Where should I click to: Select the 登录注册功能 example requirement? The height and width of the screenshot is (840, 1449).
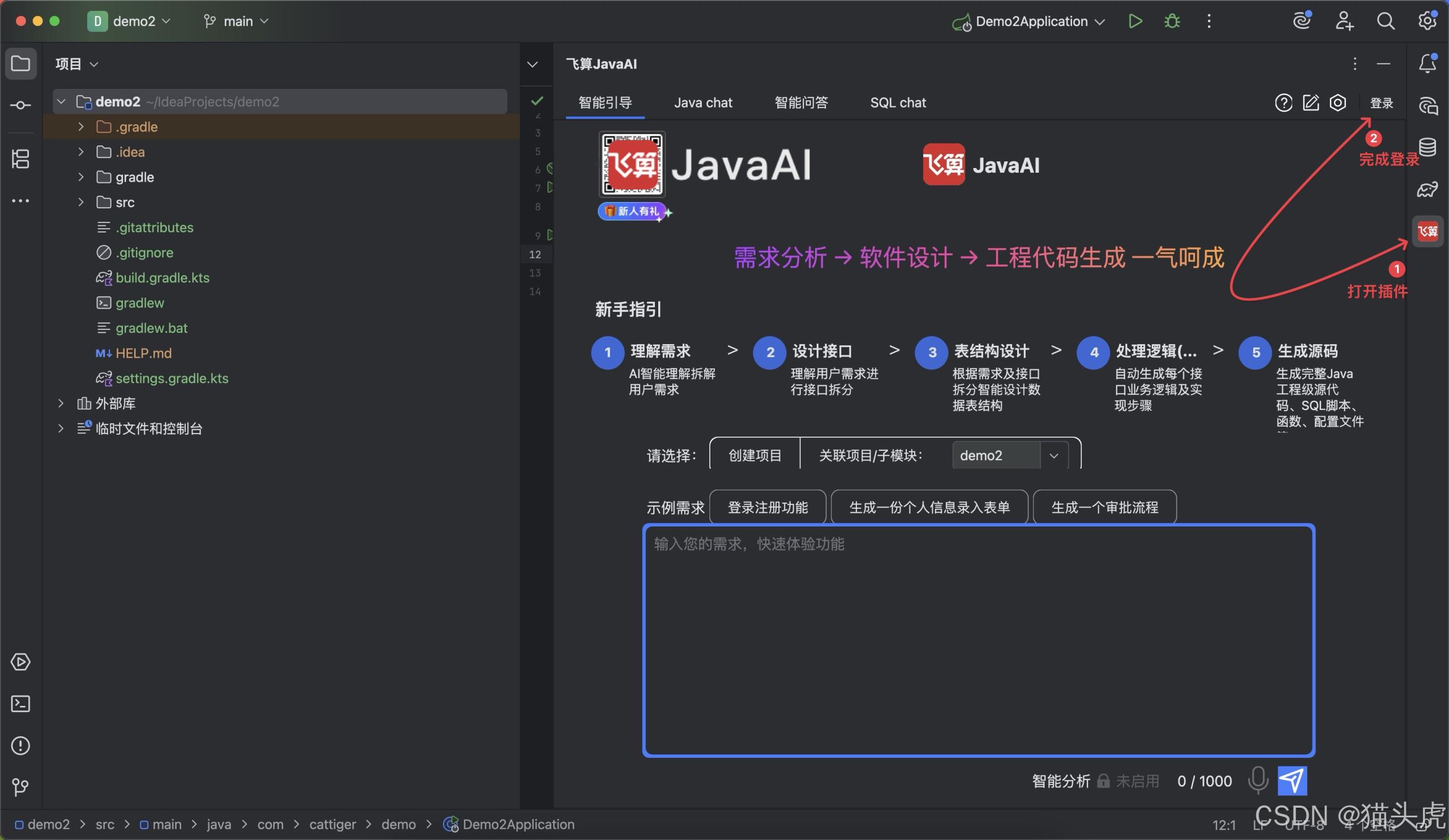click(x=768, y=507)
